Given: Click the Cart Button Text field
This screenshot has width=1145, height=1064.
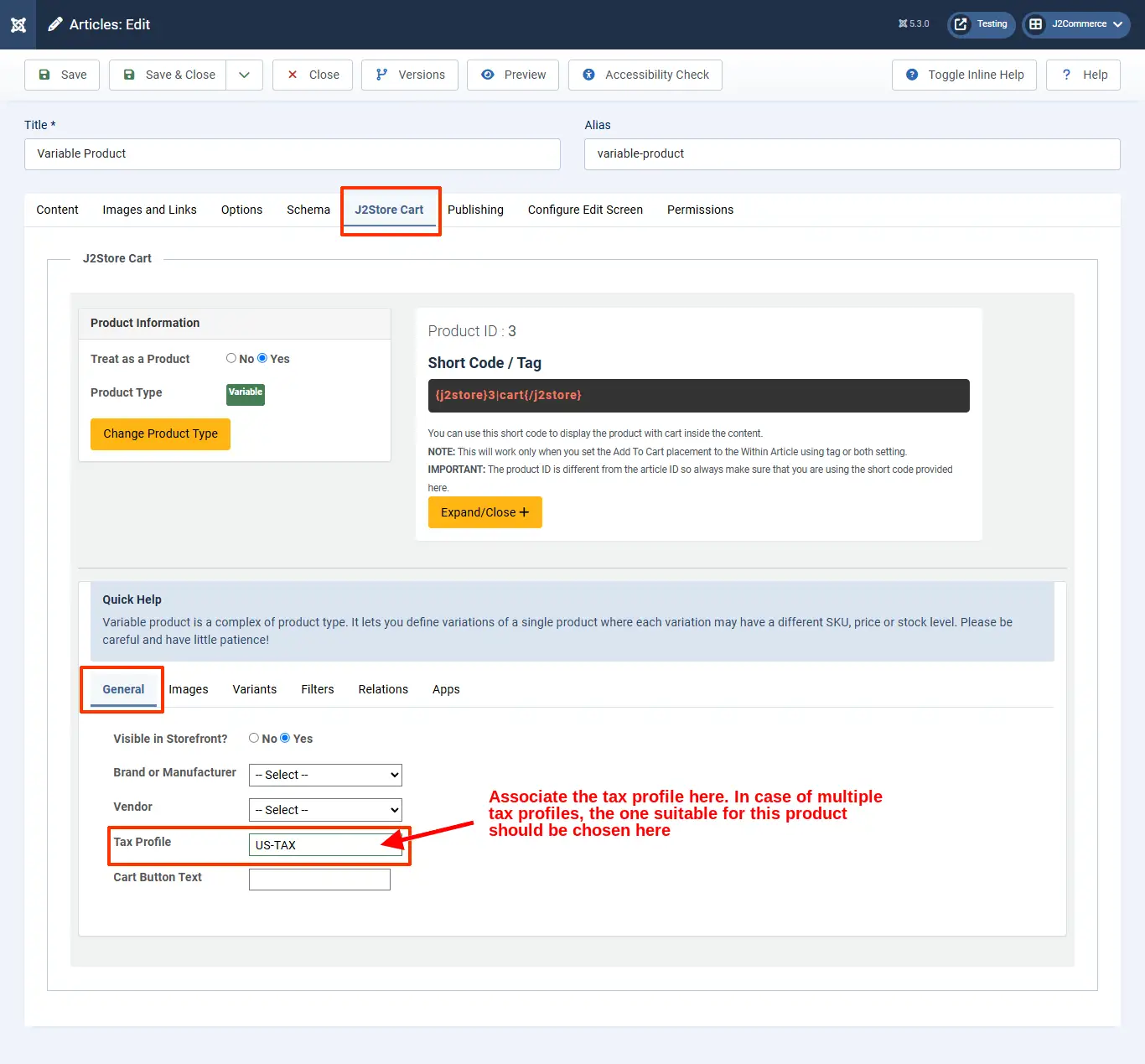Looking at the screenshot, I should (x=319, y=880).
